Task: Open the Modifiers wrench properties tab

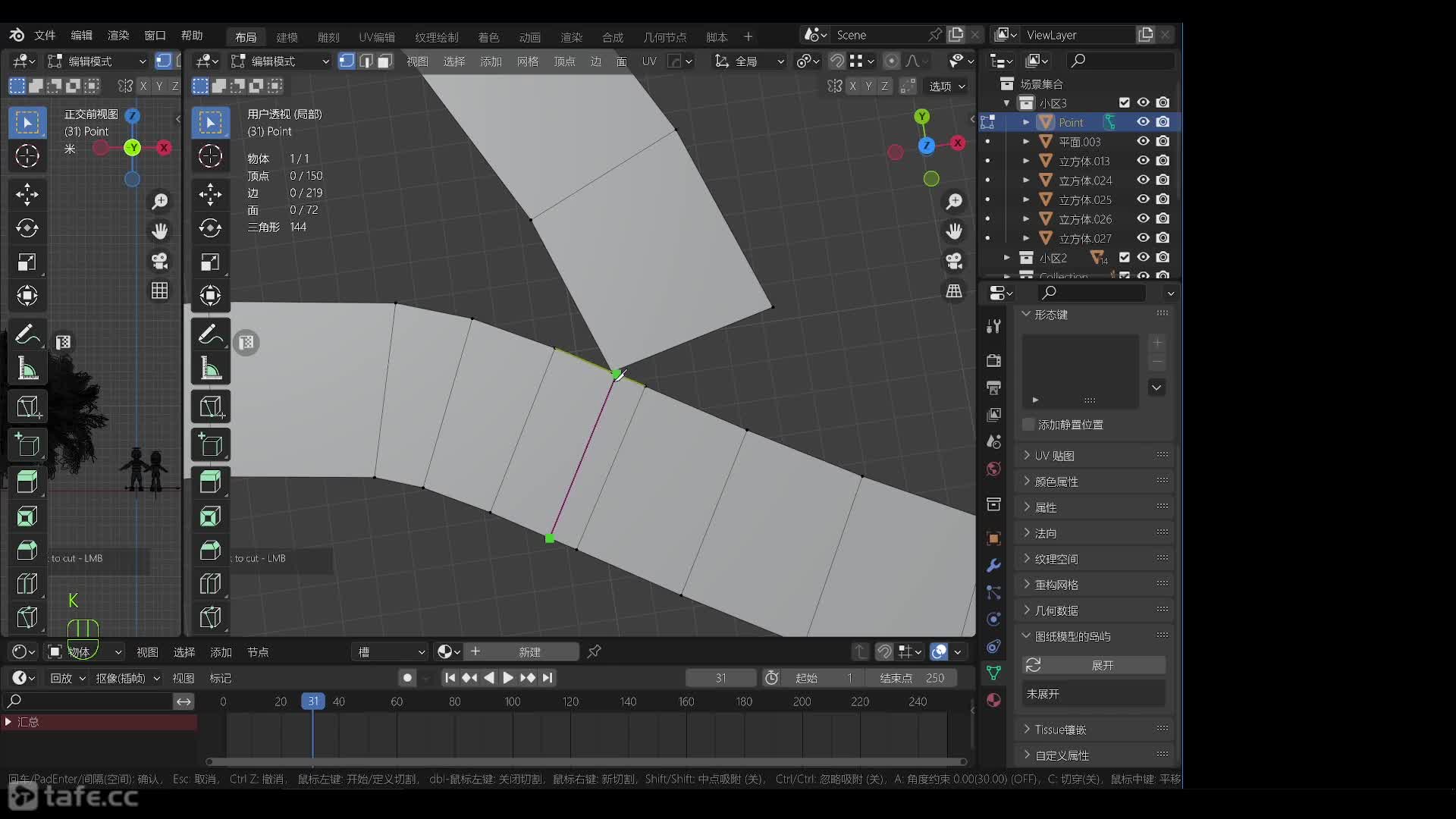Action: (x=993, y=566)
